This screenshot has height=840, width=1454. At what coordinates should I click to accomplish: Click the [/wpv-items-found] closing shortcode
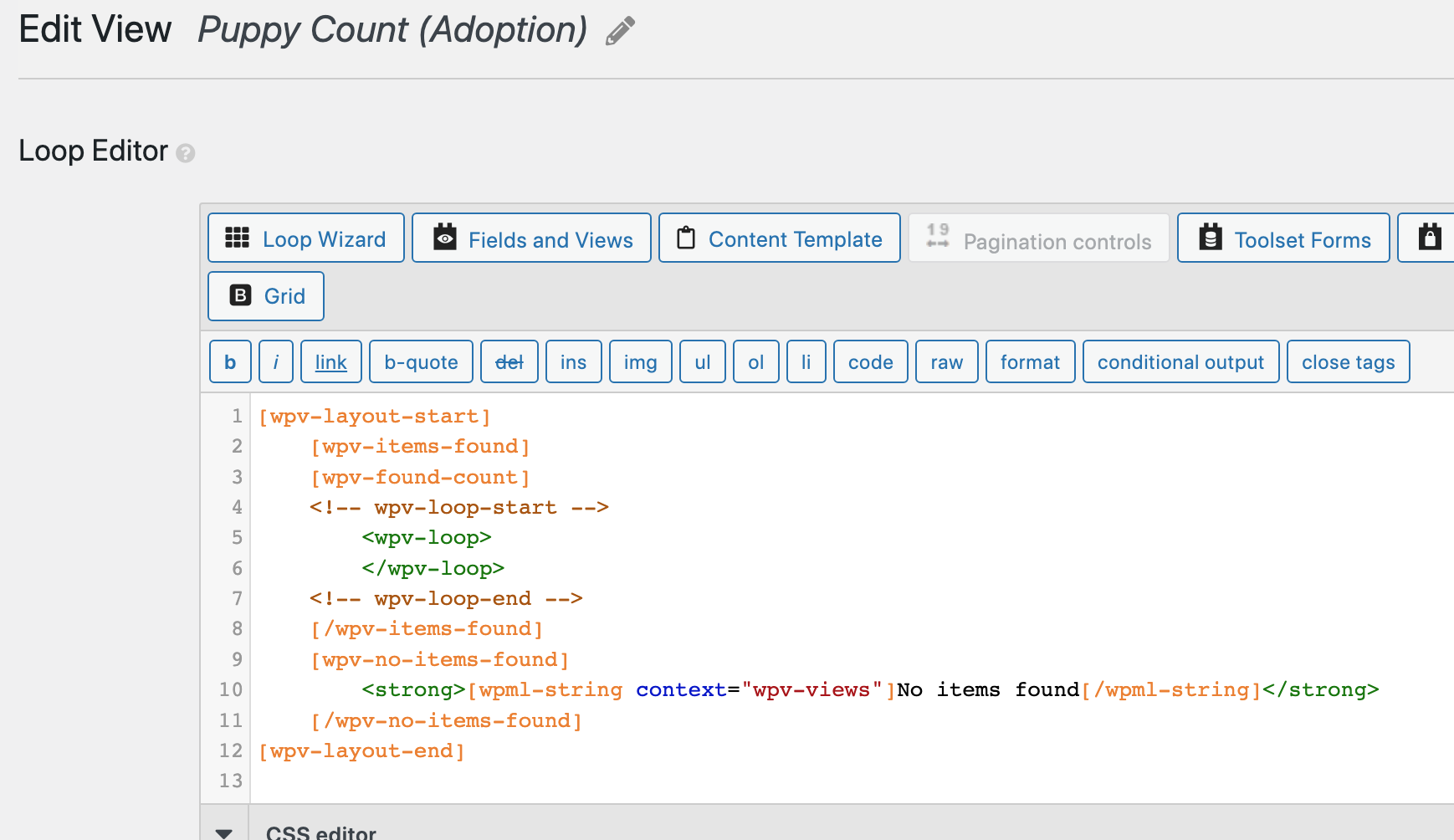427,629
